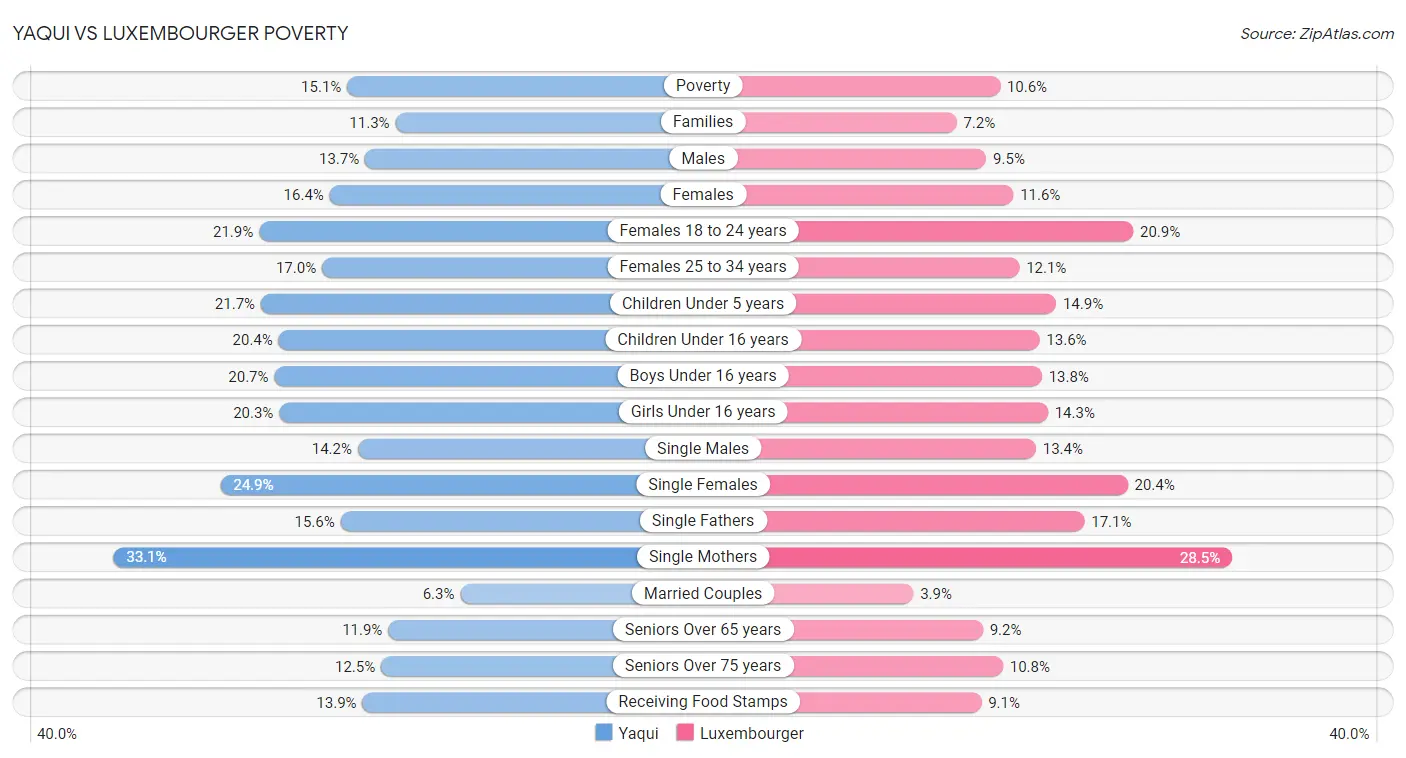
Task: Click the blue Yaqui legend swatch
Action: [604, 733]
